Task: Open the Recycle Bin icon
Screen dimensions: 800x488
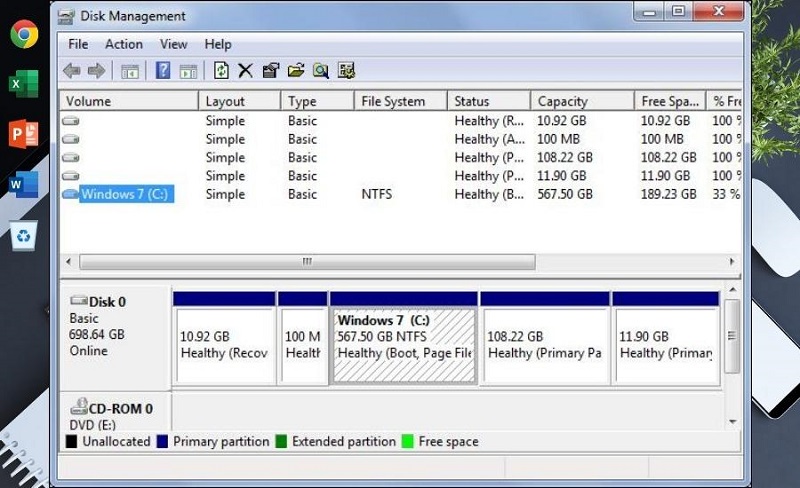Action: tap(24, 236)
